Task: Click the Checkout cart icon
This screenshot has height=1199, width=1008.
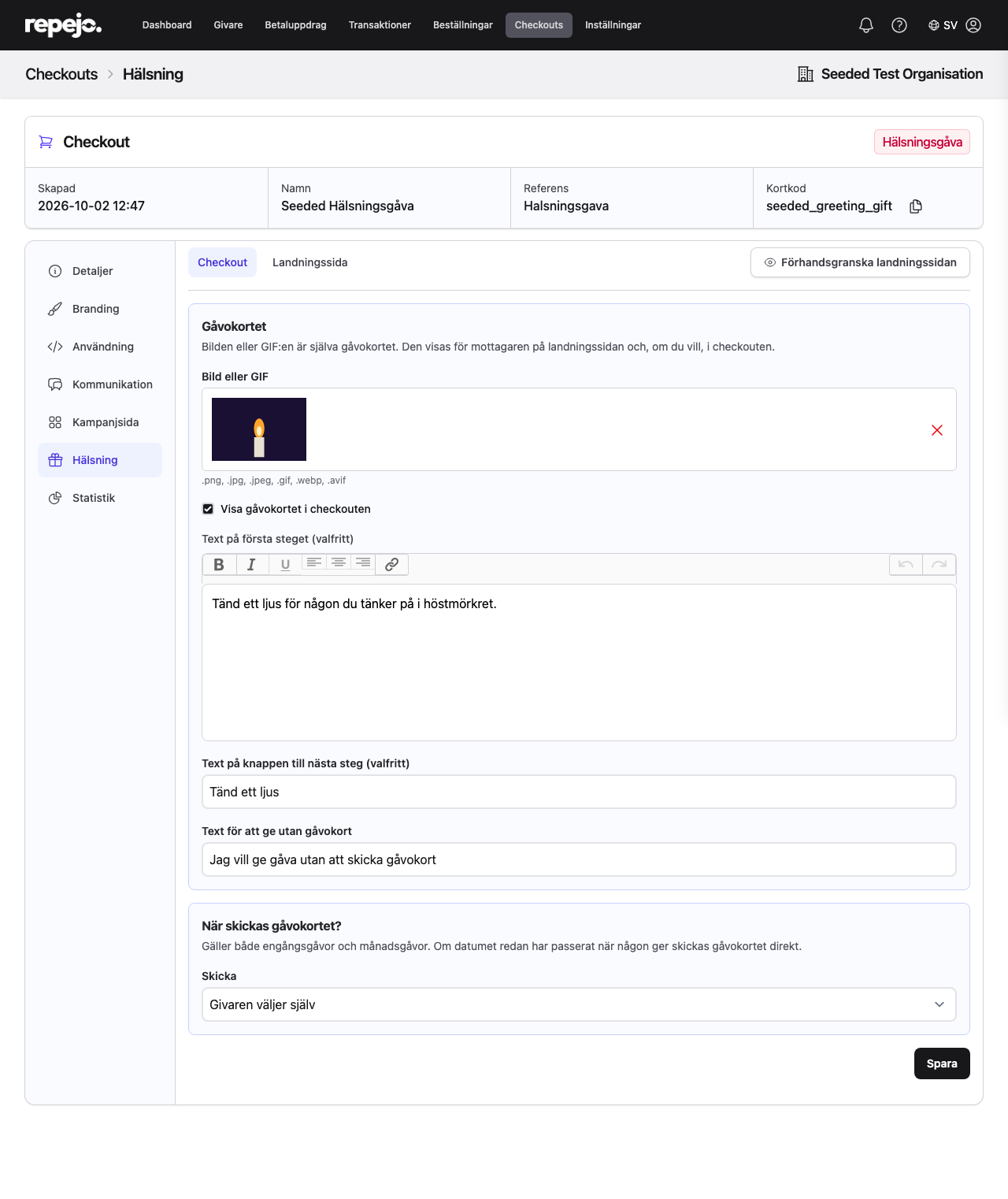Action: click(46, 142)
